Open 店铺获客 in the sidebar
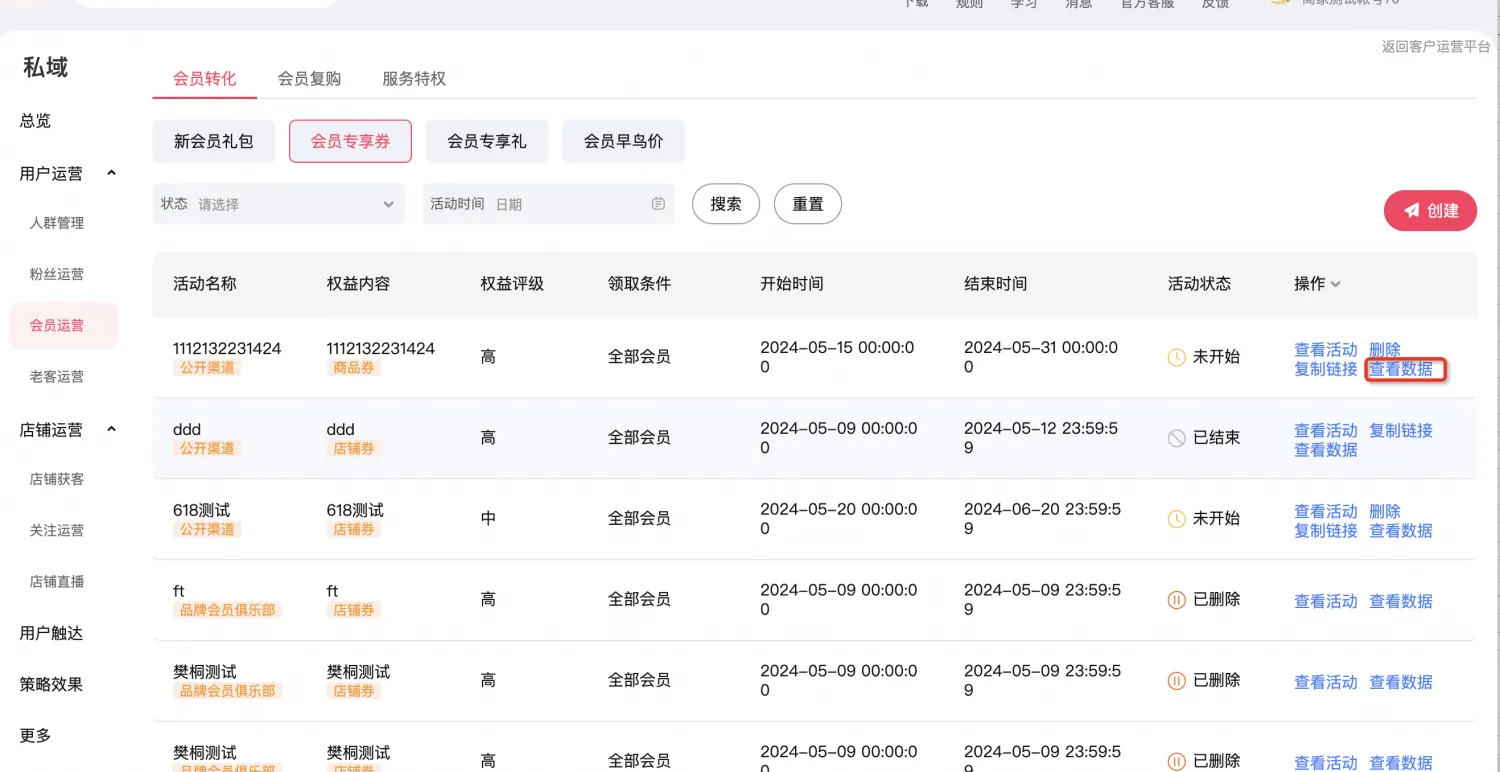Viewport: 1500px width, 772px height. 57,479
